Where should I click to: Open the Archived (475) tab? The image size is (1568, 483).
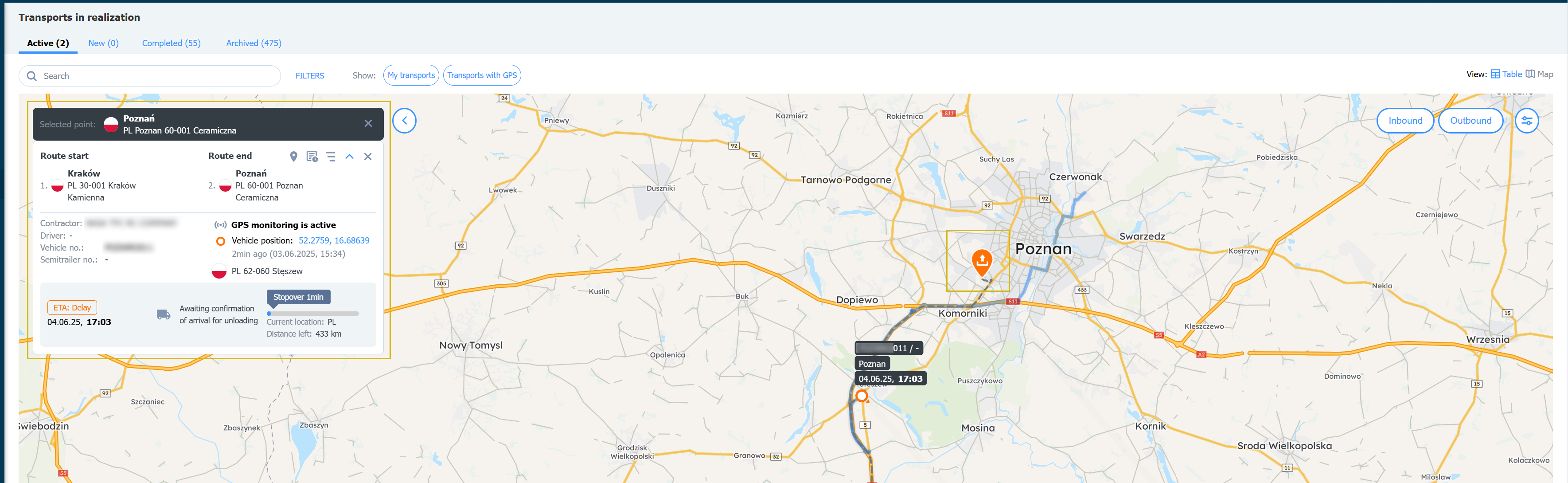pyautogui.click(x=254, y=43)
